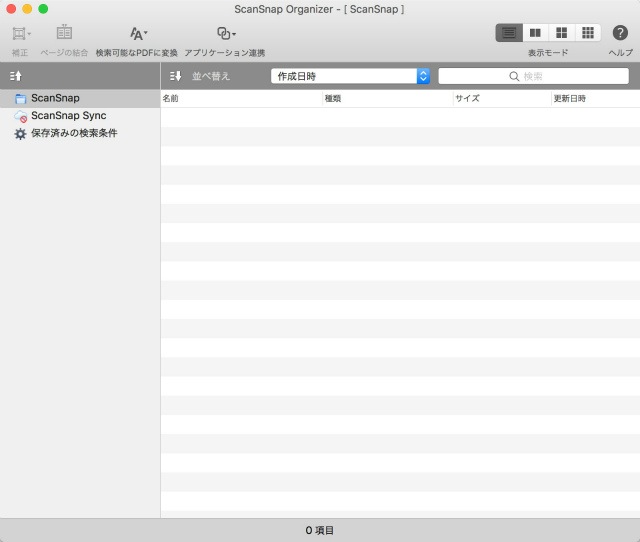This screenshot has width=640, height=542.
Task: Close the ScanSnap Organizer window
Action: pos(11,9)
